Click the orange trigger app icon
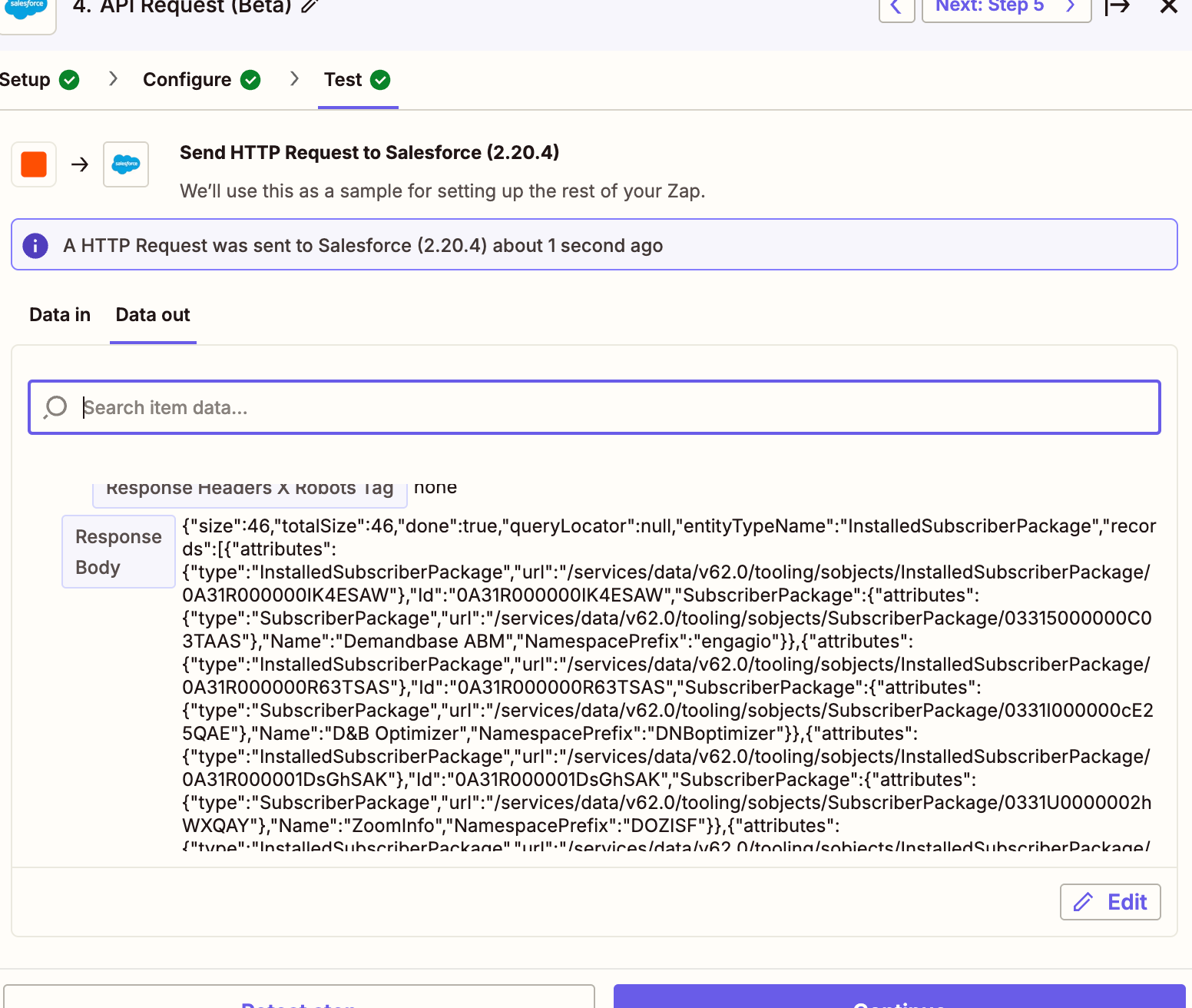This screenshot has height=1008, width=1192. point(34,164)
